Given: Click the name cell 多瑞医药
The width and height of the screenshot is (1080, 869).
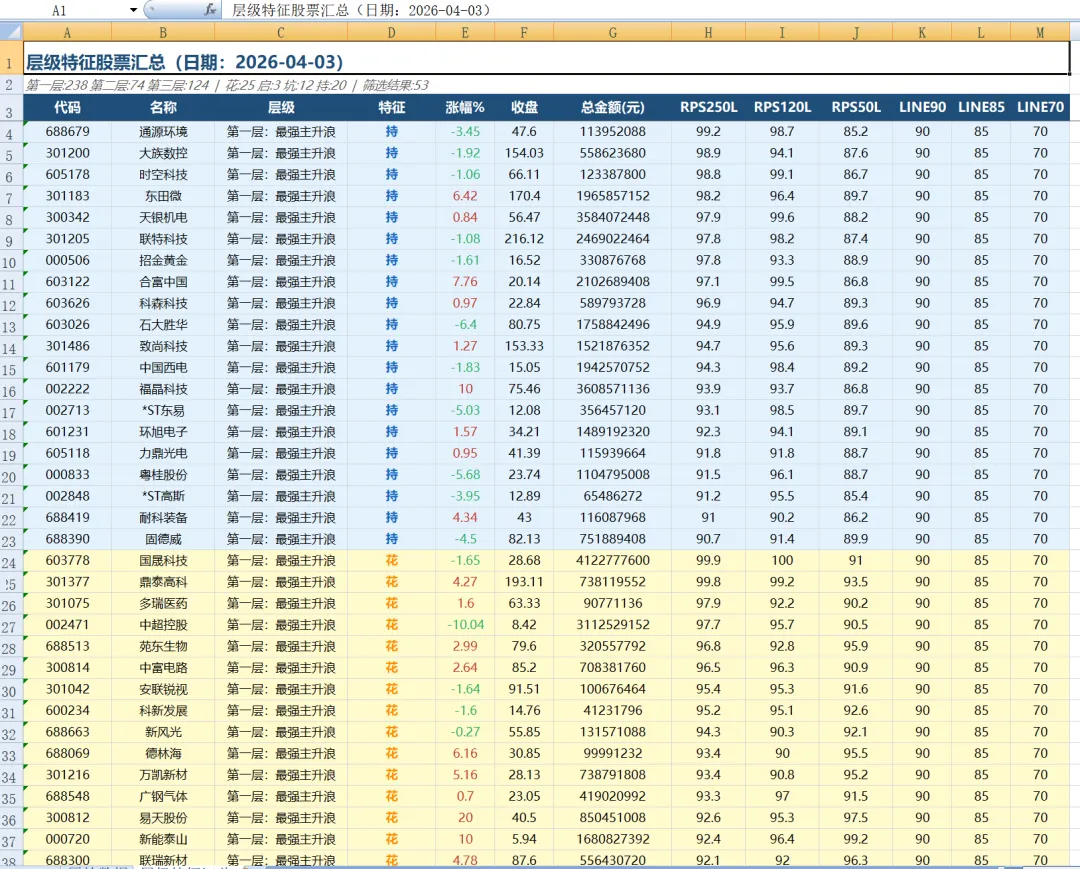Looking at the screenshot, I should coord(163,603).
